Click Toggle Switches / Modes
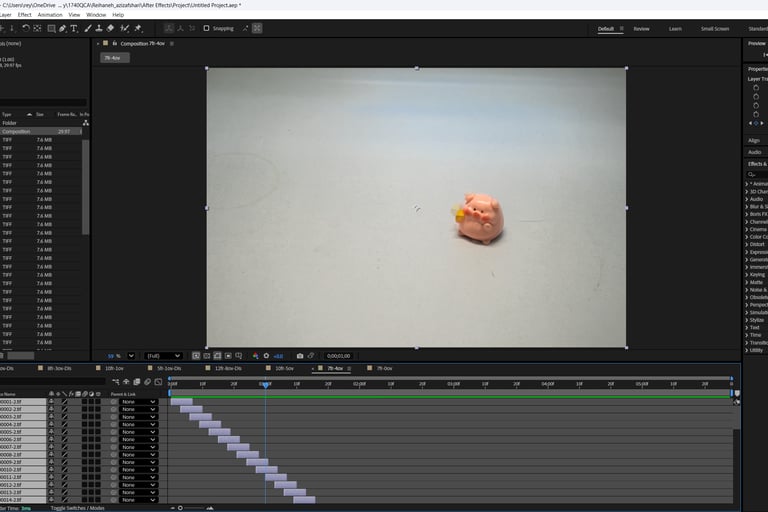The height and width of the screenshot is (512, 768). [x=77, y=508]
